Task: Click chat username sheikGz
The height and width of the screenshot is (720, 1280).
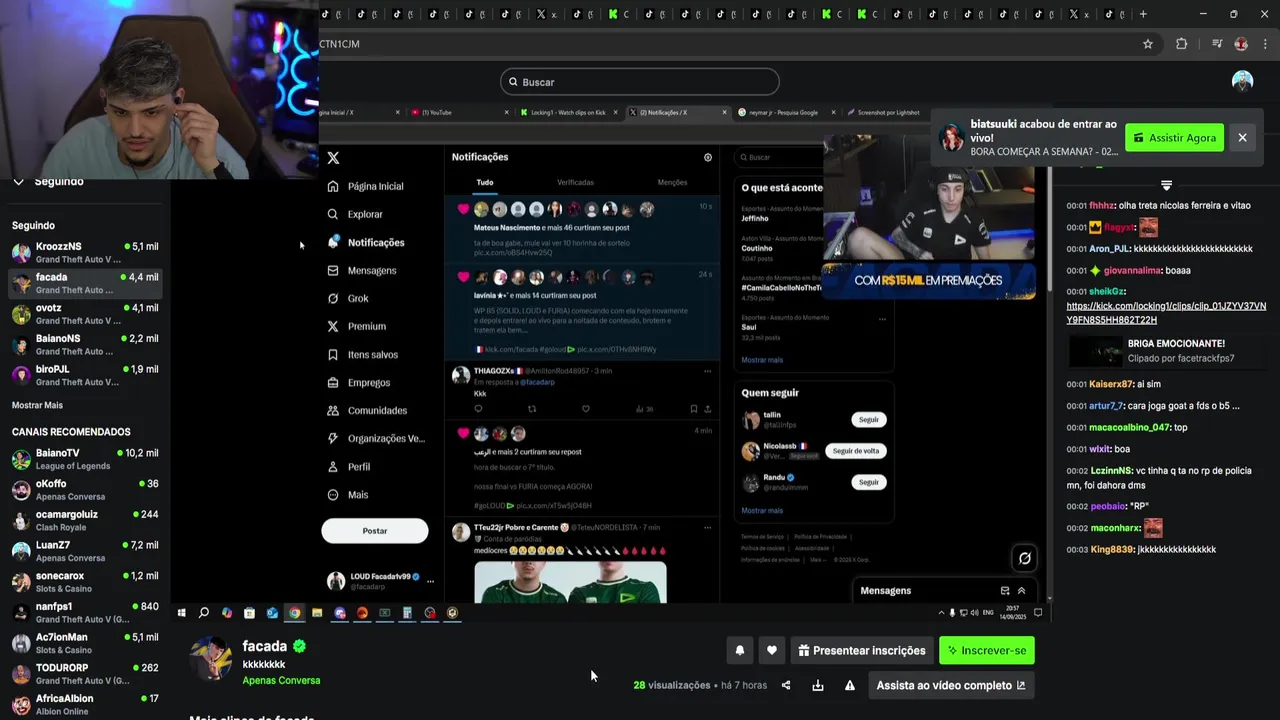Action: click(x=1107, y=291)
